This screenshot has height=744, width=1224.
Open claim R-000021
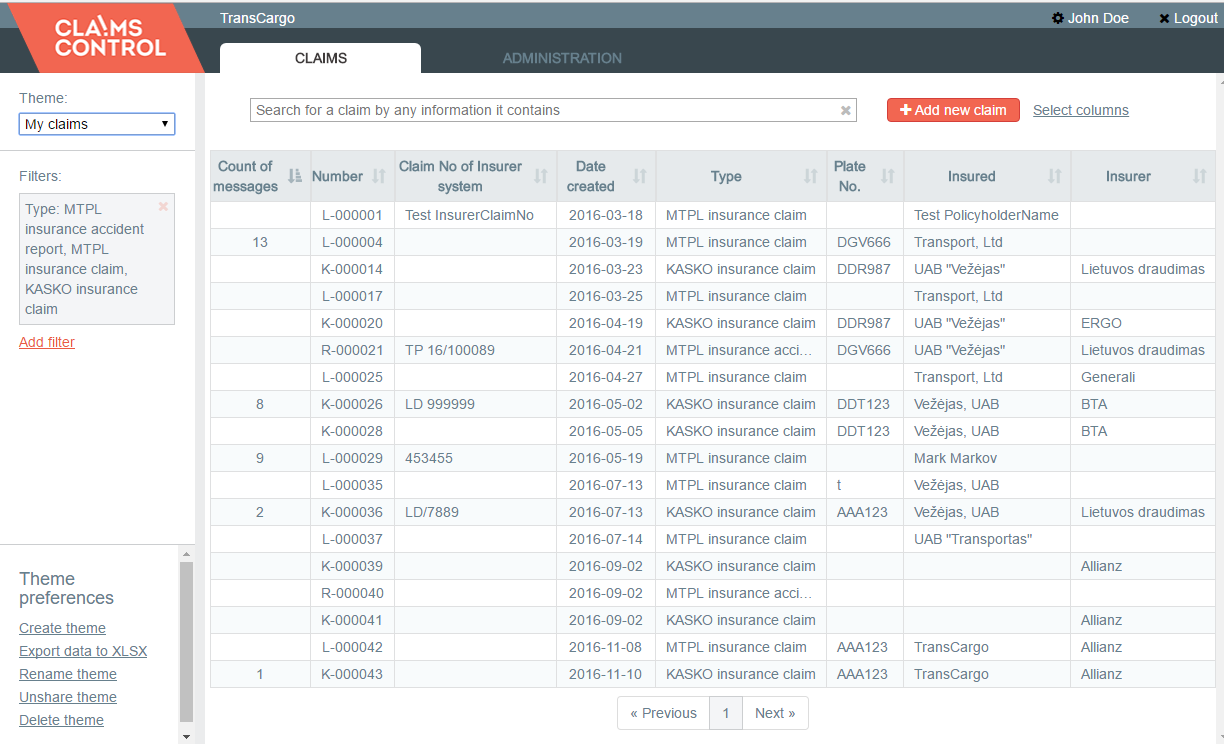coord(352,350)
